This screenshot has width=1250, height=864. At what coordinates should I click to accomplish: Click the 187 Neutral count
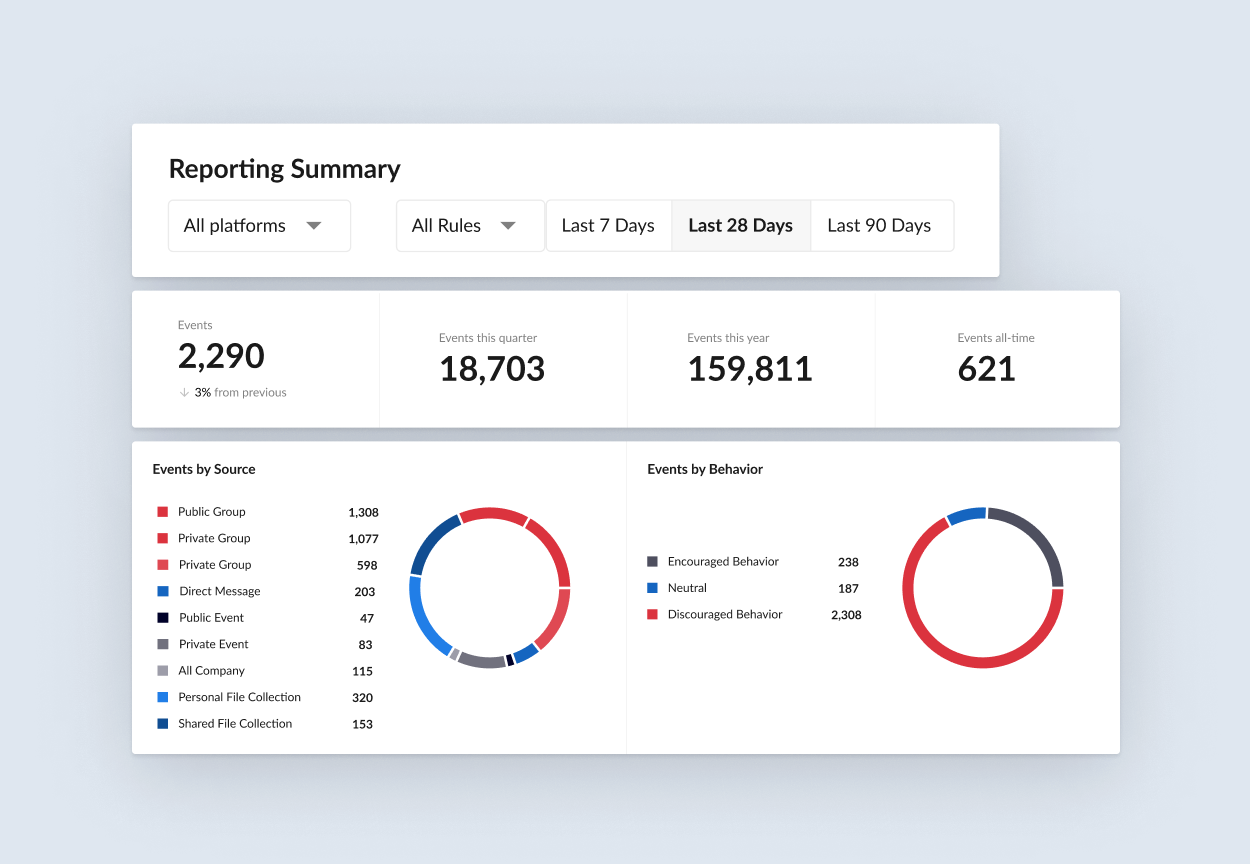pos(848,589)
